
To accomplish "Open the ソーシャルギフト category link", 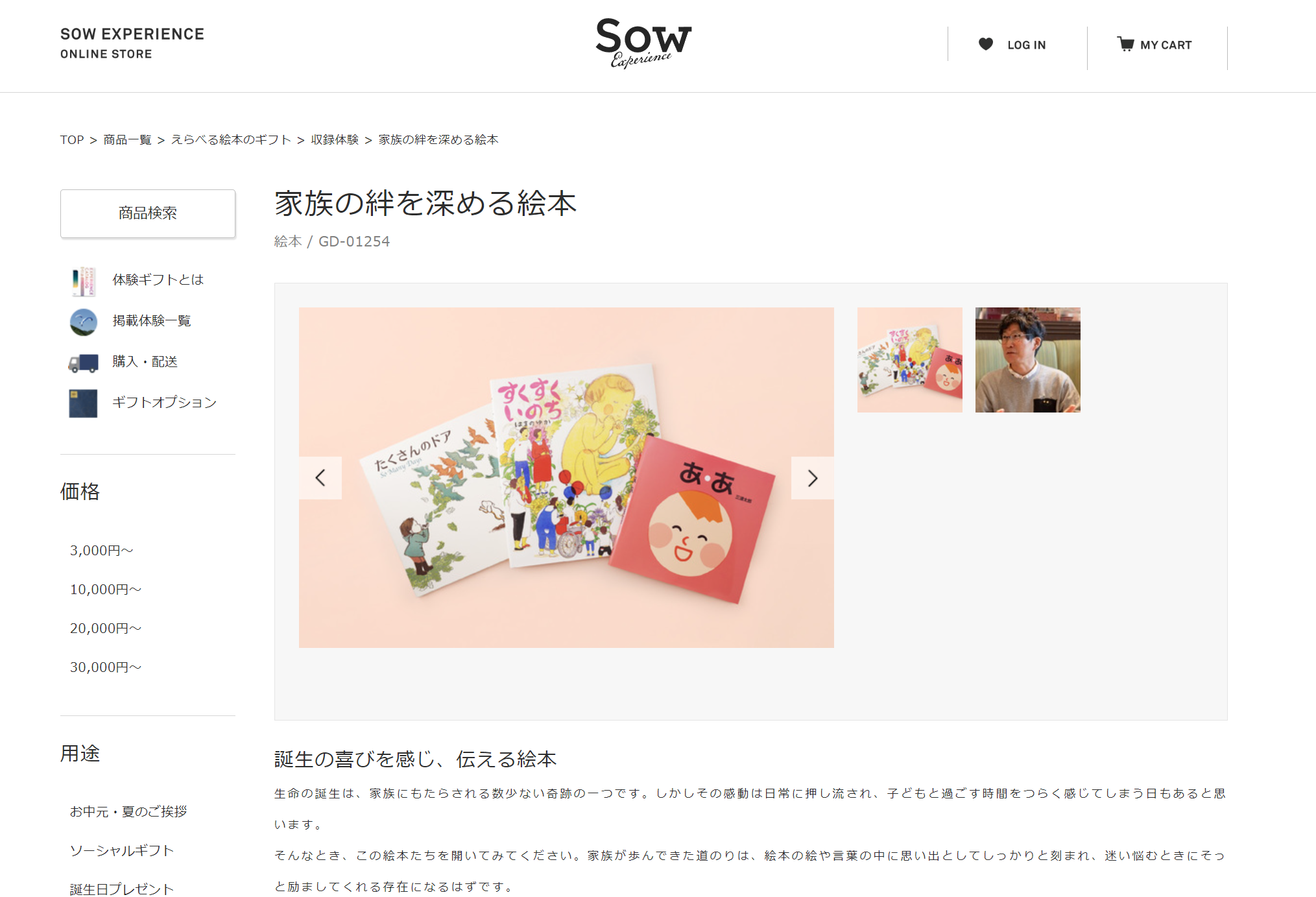I will (122, 850).
